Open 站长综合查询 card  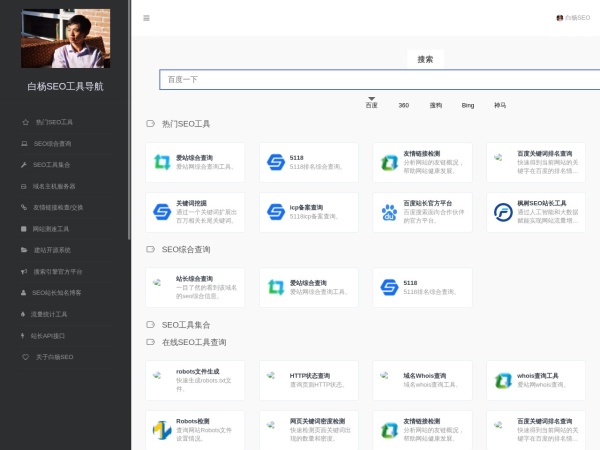coord(195,287)
